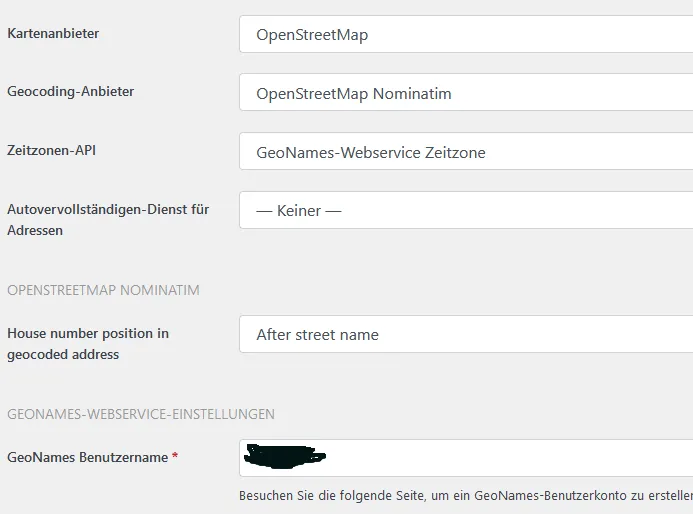Screen dimensions: 693x514
Task: Open the Zeitzonen-API dropdown showing GeoNames-Webservice Zeitzone
Action: 466,152
